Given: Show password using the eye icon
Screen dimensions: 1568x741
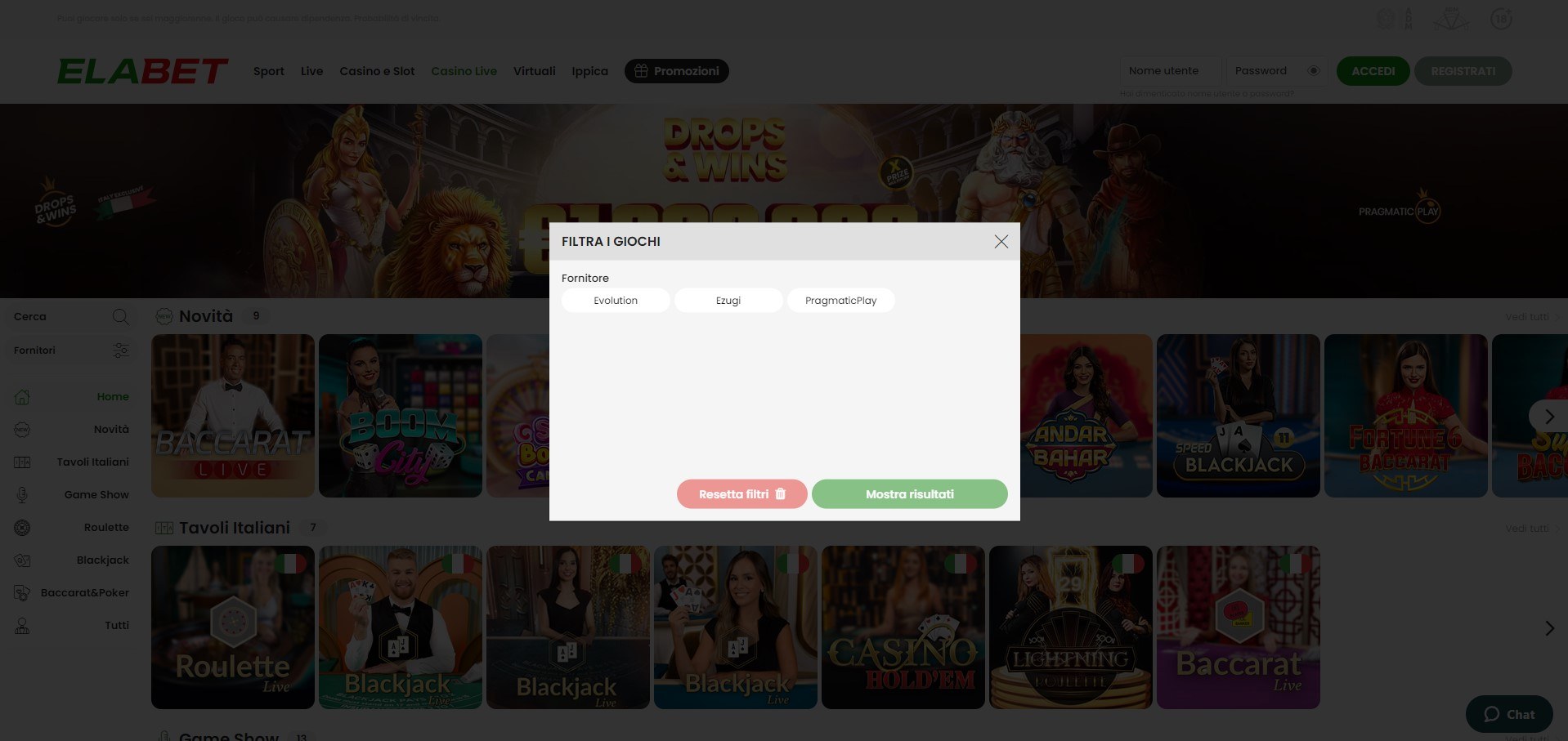Looking at the screenshot, I should (1313, 71).
